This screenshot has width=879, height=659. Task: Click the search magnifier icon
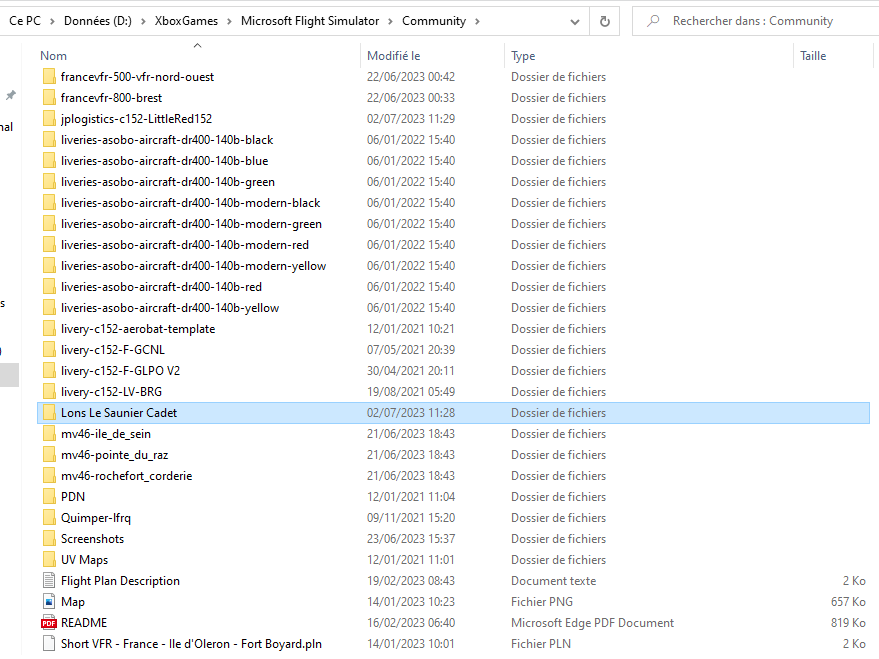click(x=653, y=21)
